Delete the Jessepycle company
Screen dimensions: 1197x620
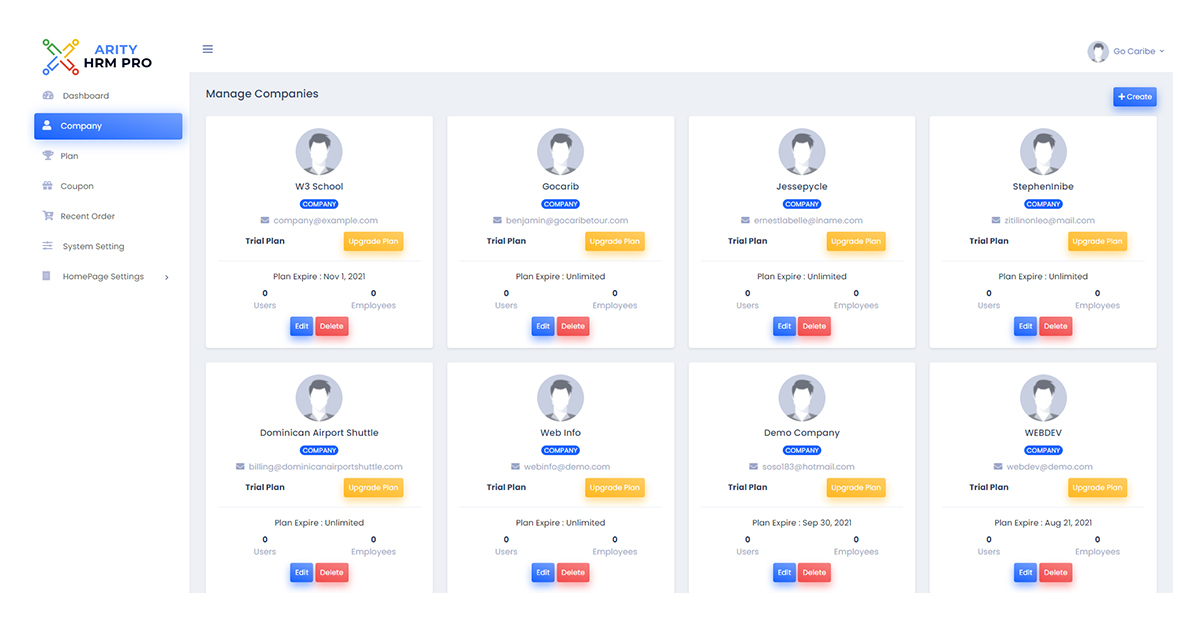[x=814, y=326]
